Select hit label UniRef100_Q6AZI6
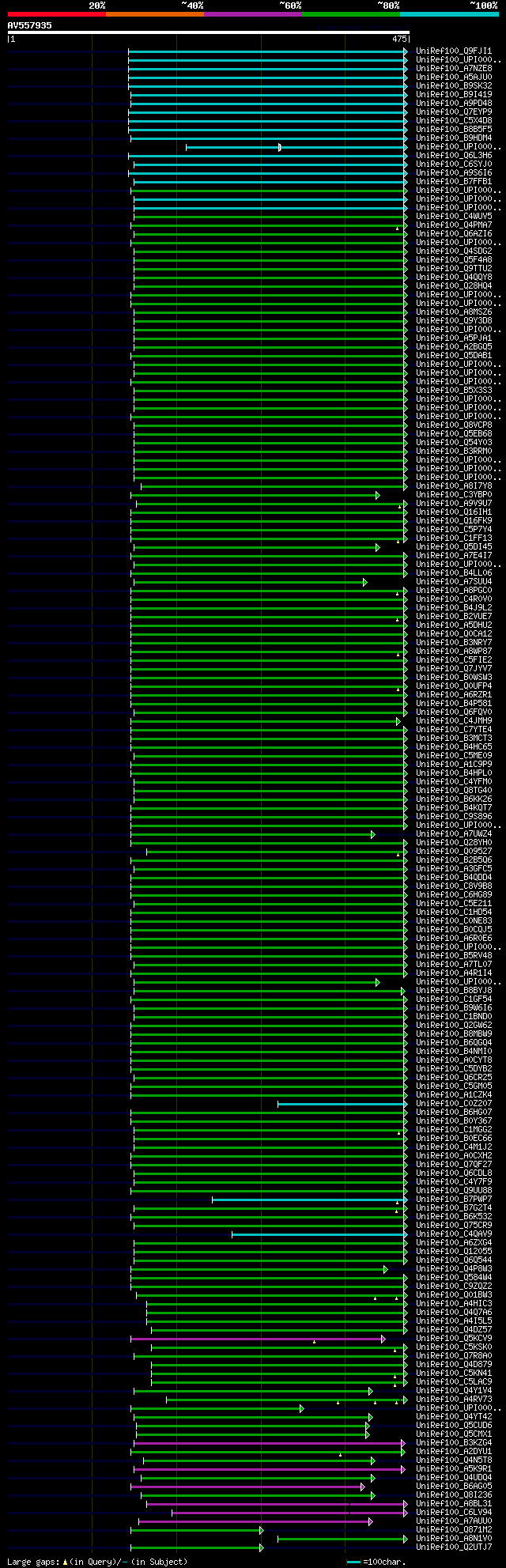The height and width of the screenshot is (1568, 506). (x=454, y=234)
